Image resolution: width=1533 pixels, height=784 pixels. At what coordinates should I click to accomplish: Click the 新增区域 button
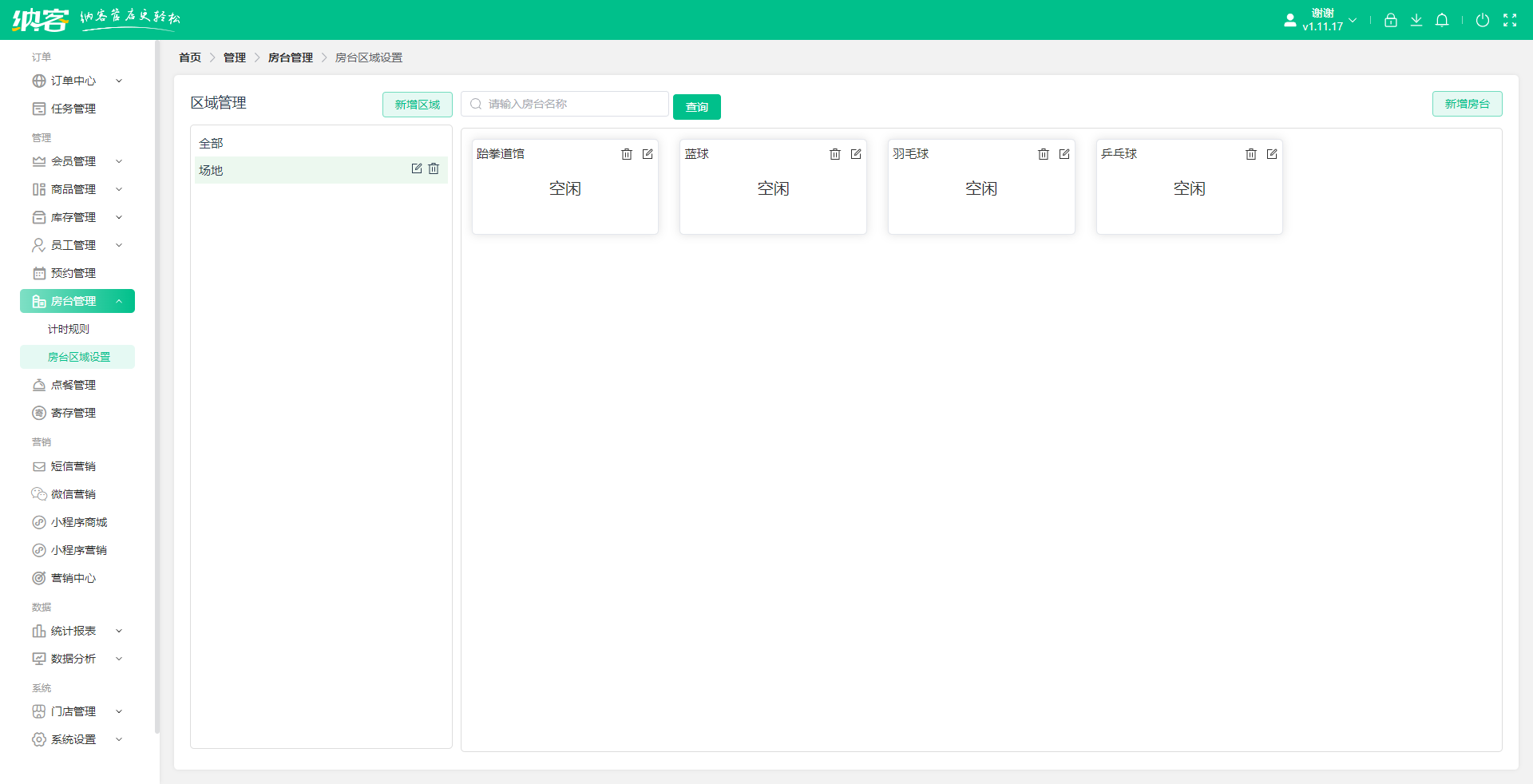pyautogui.click(x=417, y=105)
